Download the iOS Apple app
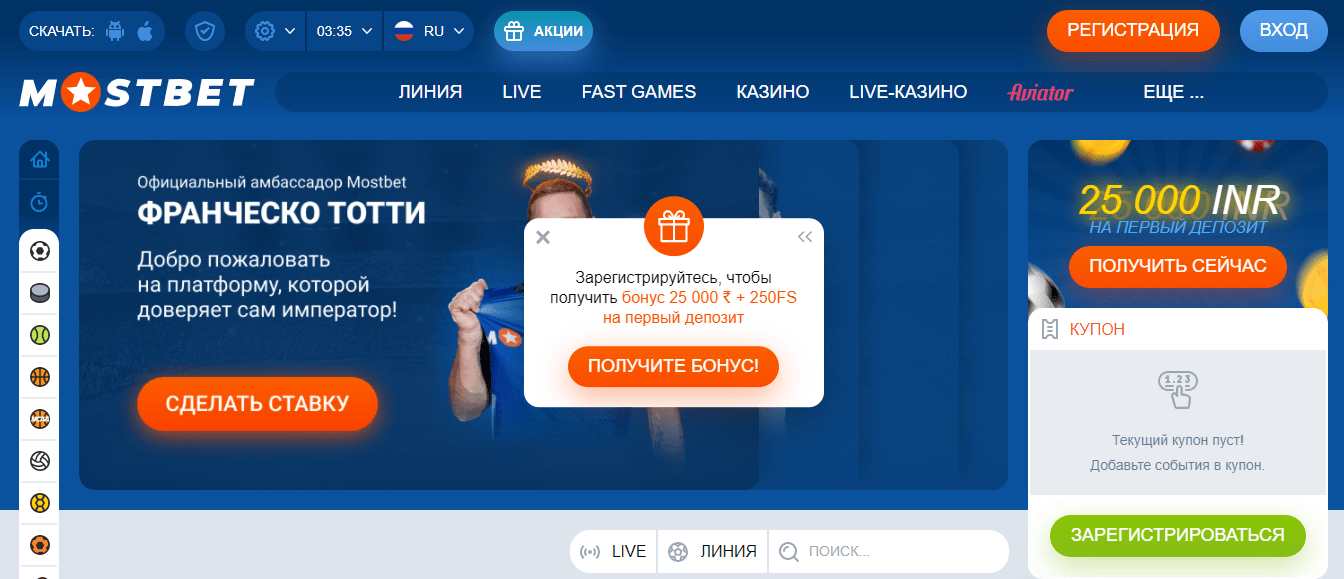The height and width of the screenshot is (579, 1344). click(145, 31)
